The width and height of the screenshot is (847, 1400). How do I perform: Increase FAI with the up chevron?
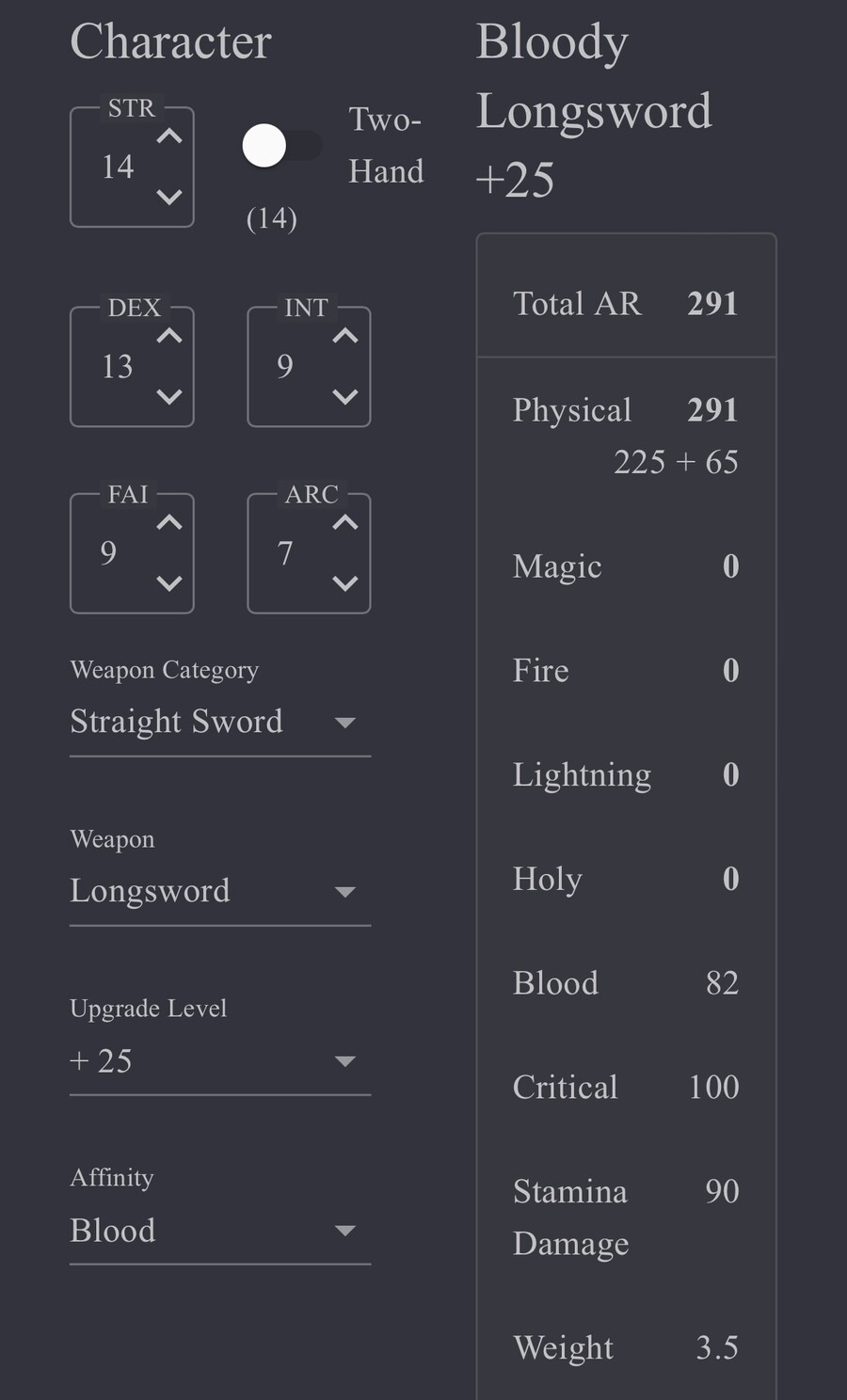[x=169, y=523]
